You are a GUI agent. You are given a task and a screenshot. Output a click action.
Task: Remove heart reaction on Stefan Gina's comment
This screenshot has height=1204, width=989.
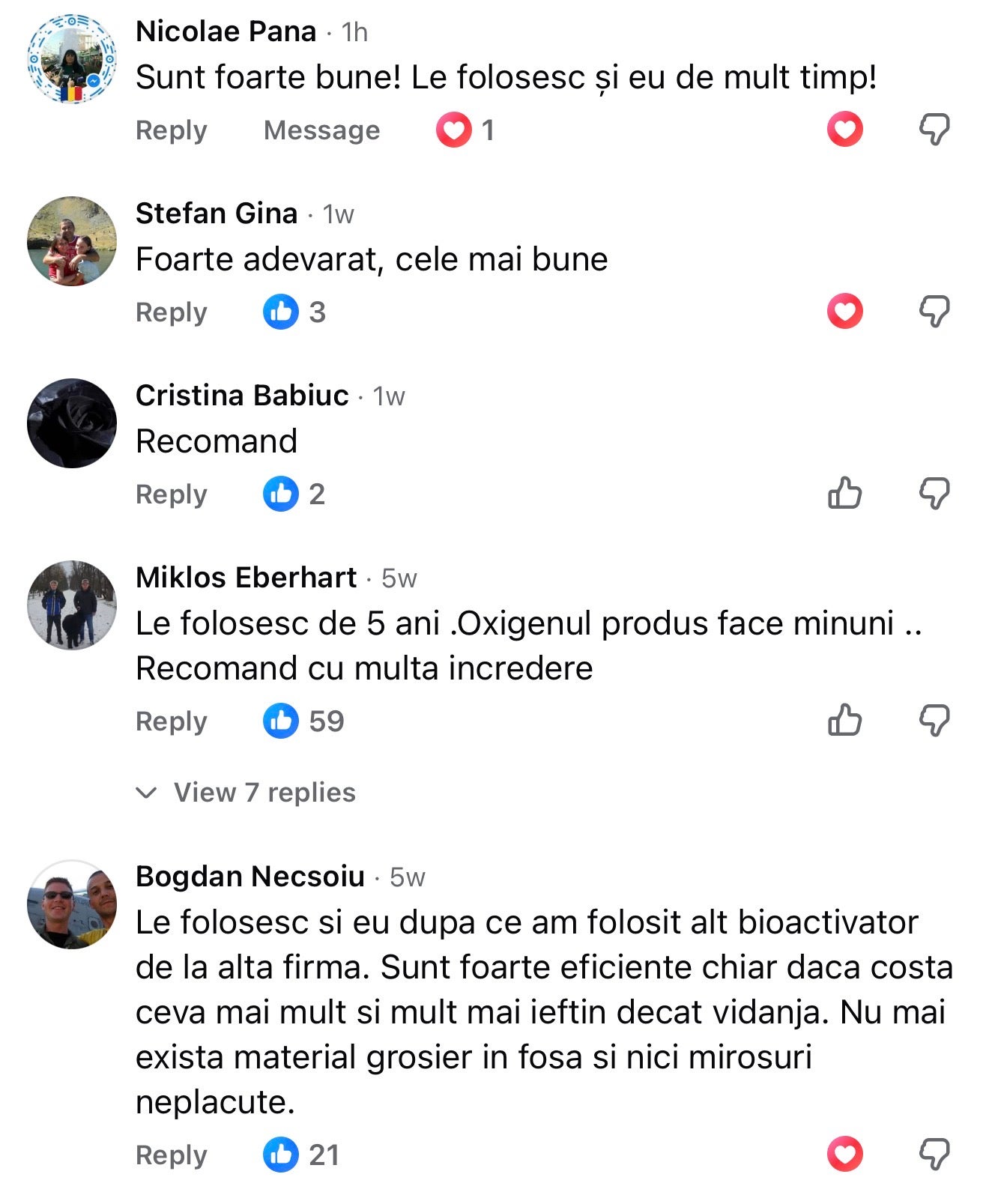click(x=844, y=311)
